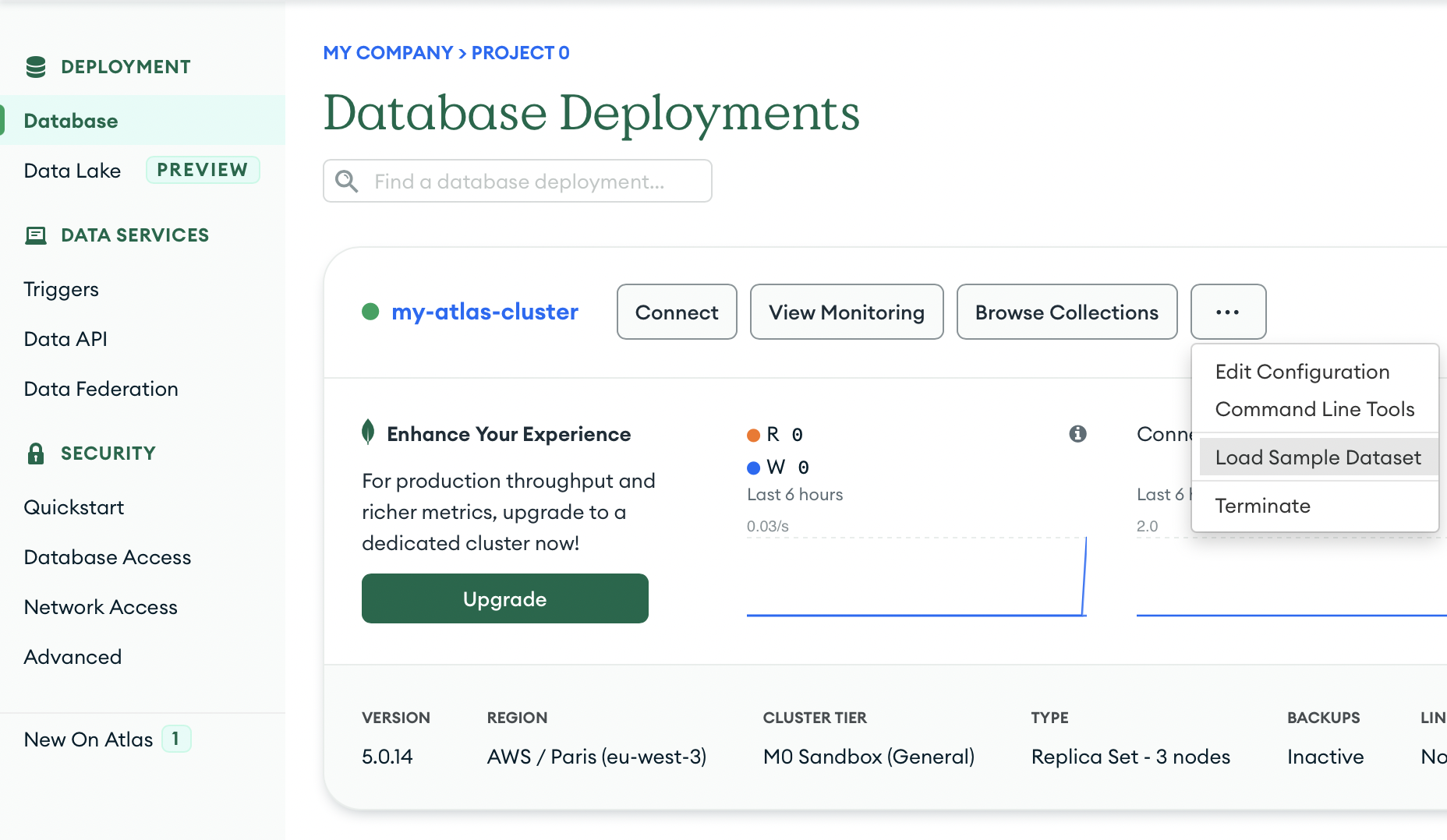The width and height of the screenshot is (1447, 840).
Task: Click the magnifier icon in the search bar
Action: [347, 181]
